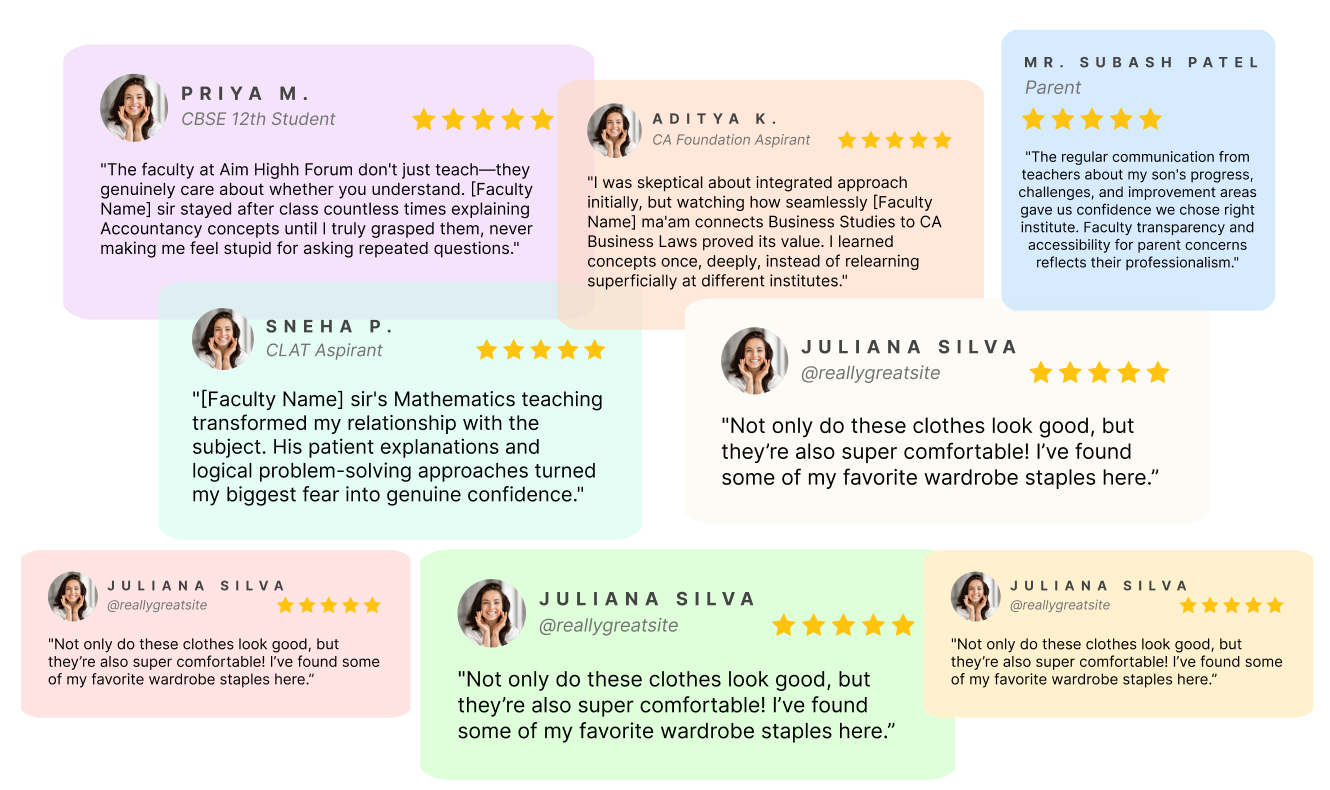Screen dimensions: 1330x790
Task: Follow the @reallygreatsite link in the green card
Action: click(x=608, y=625)
